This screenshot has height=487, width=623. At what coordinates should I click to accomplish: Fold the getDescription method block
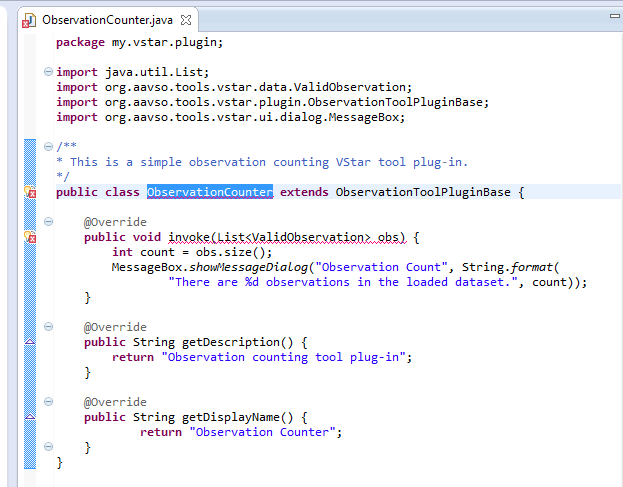[48, 327]
